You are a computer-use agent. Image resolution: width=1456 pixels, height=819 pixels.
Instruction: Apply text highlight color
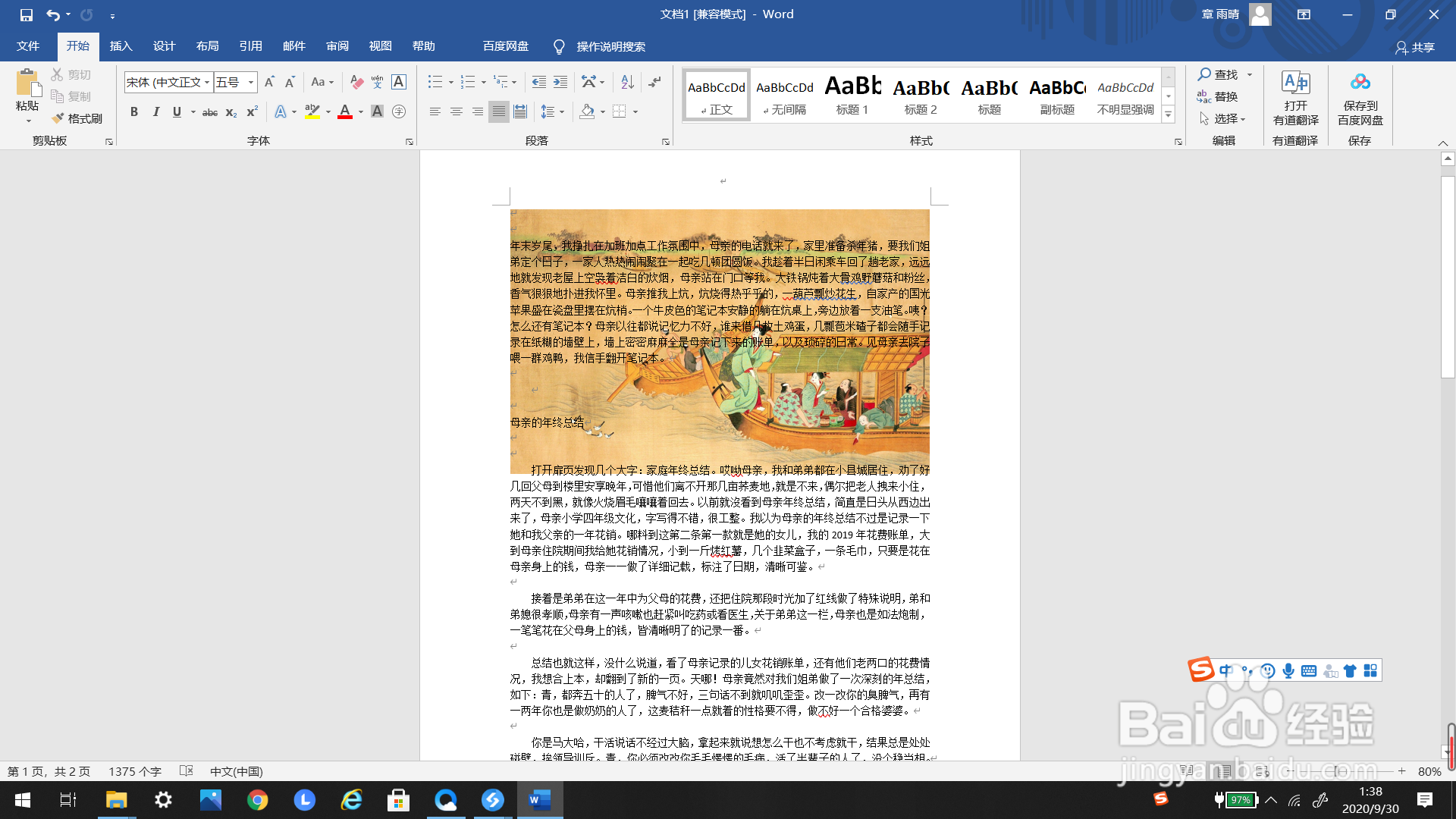click(x=312, y=112)
